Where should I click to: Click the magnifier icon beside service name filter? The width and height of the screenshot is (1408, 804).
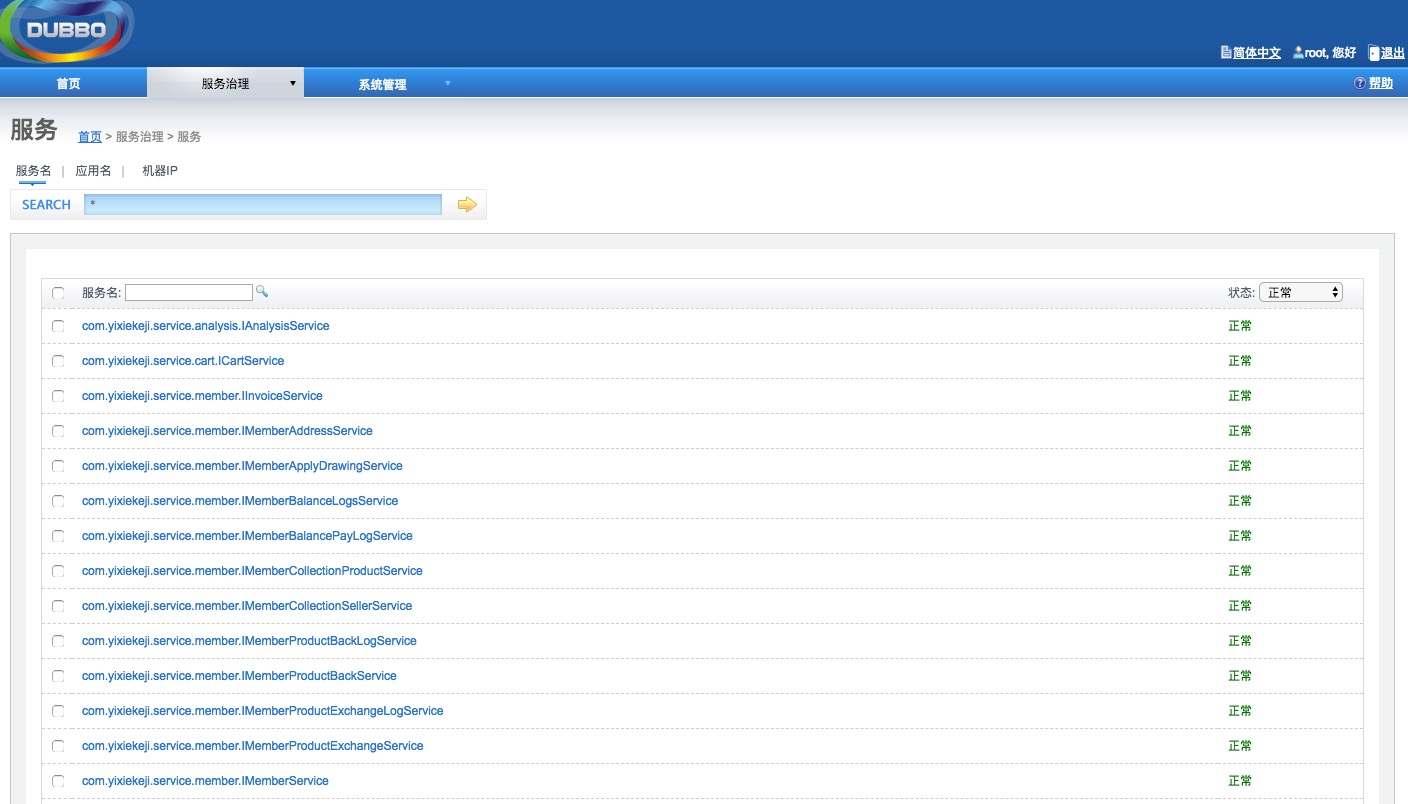tap(262, 292)
